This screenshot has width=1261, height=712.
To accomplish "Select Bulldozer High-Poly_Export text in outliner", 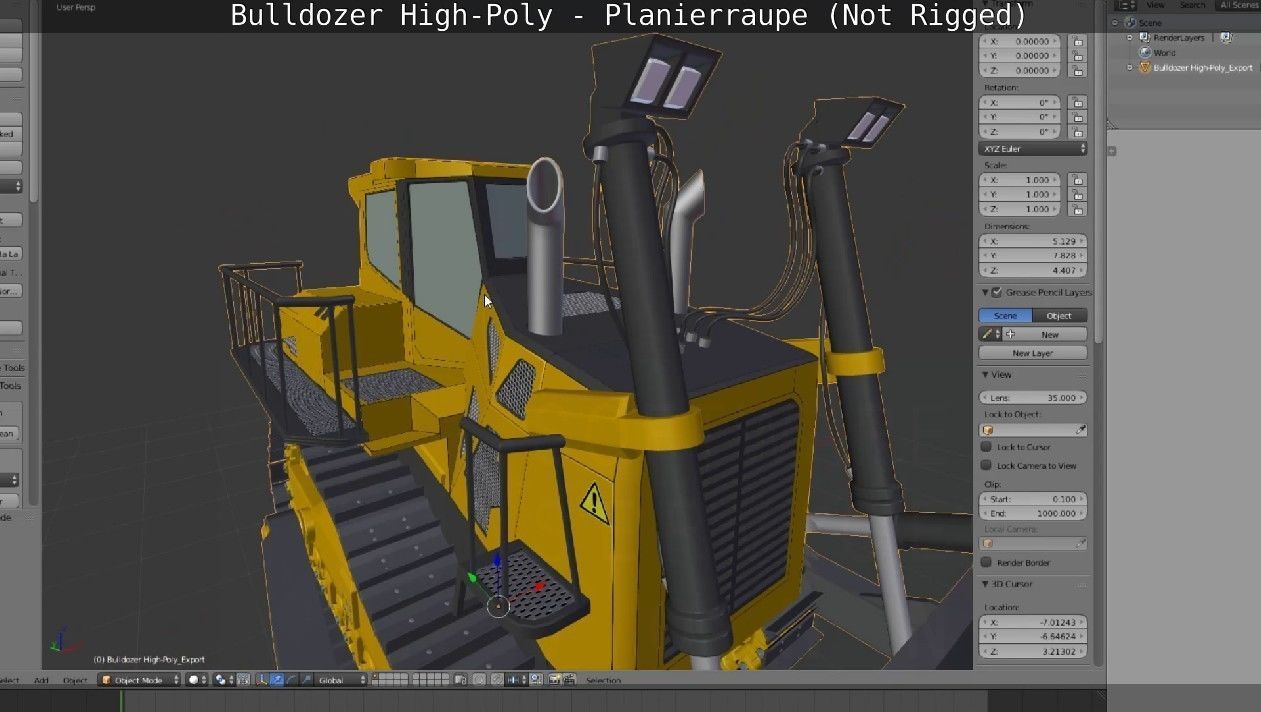I will pos(1203,68).
